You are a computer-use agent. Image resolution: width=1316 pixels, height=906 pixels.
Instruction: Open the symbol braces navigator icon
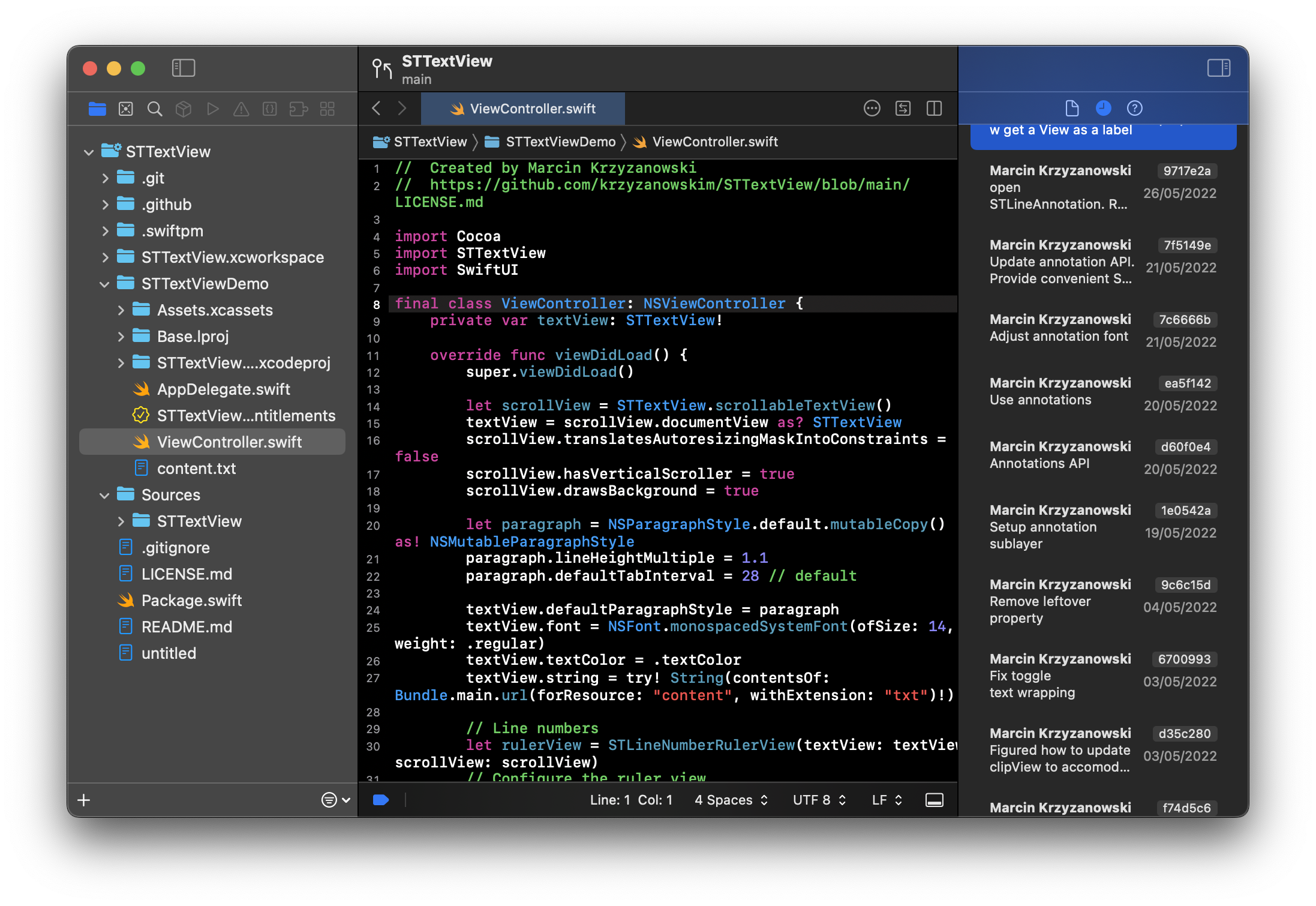[270, 109]
